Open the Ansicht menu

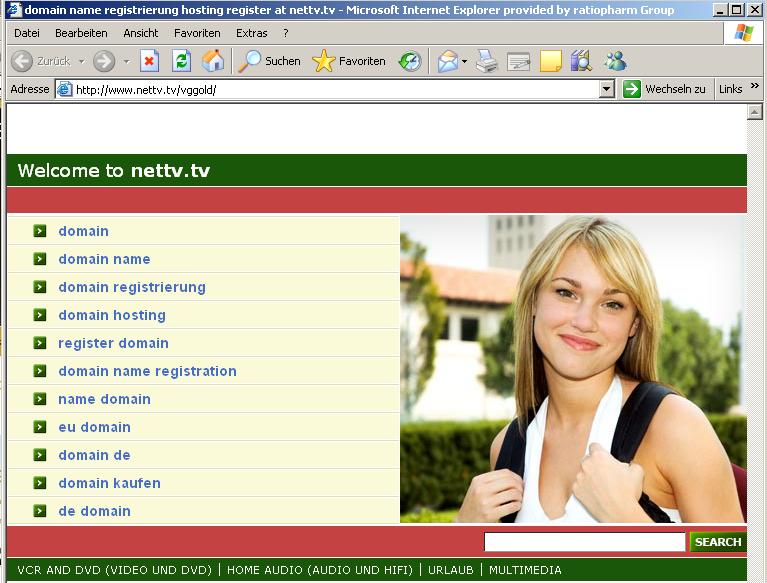tap(140, 33)
